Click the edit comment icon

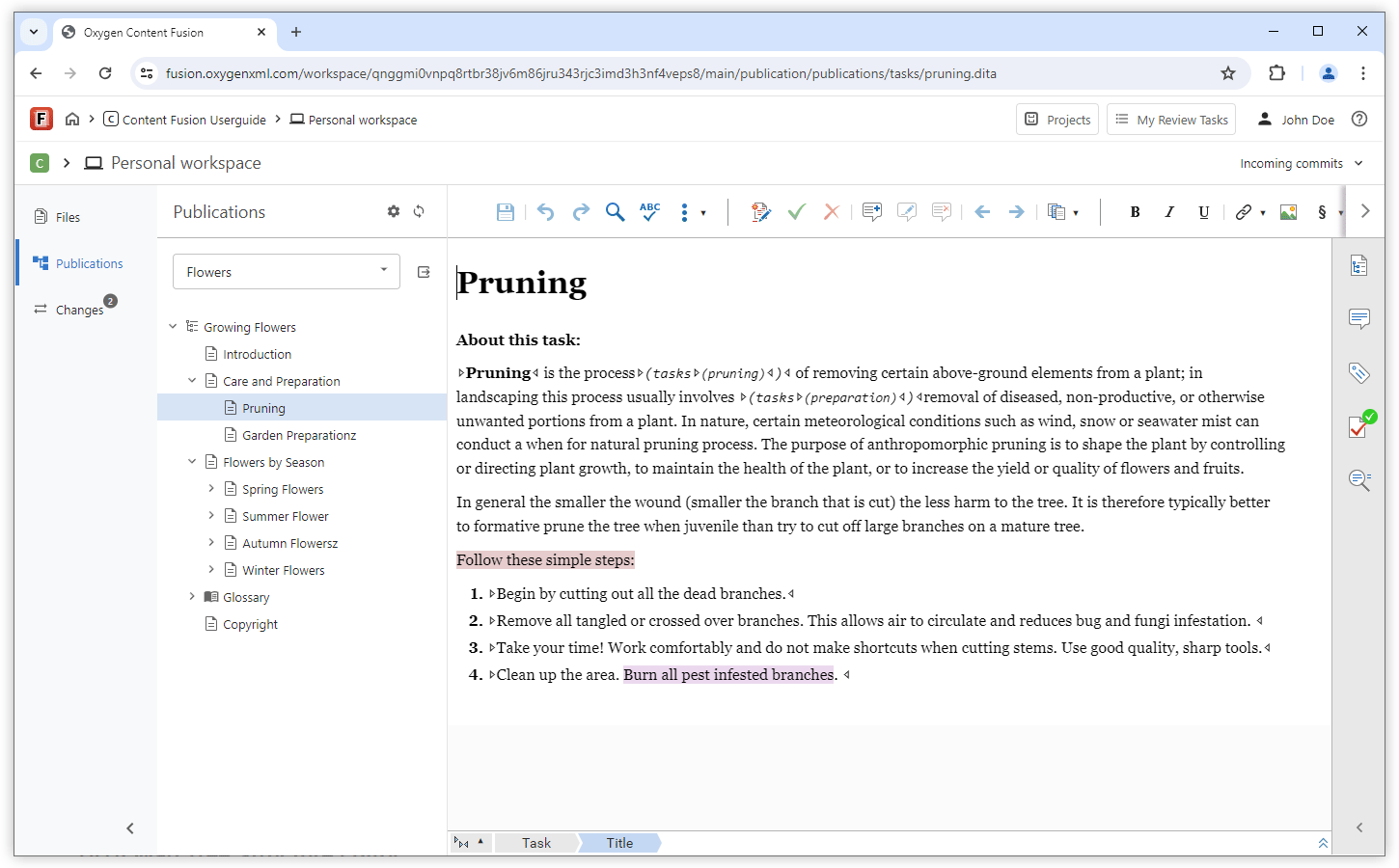click(907, 212)
